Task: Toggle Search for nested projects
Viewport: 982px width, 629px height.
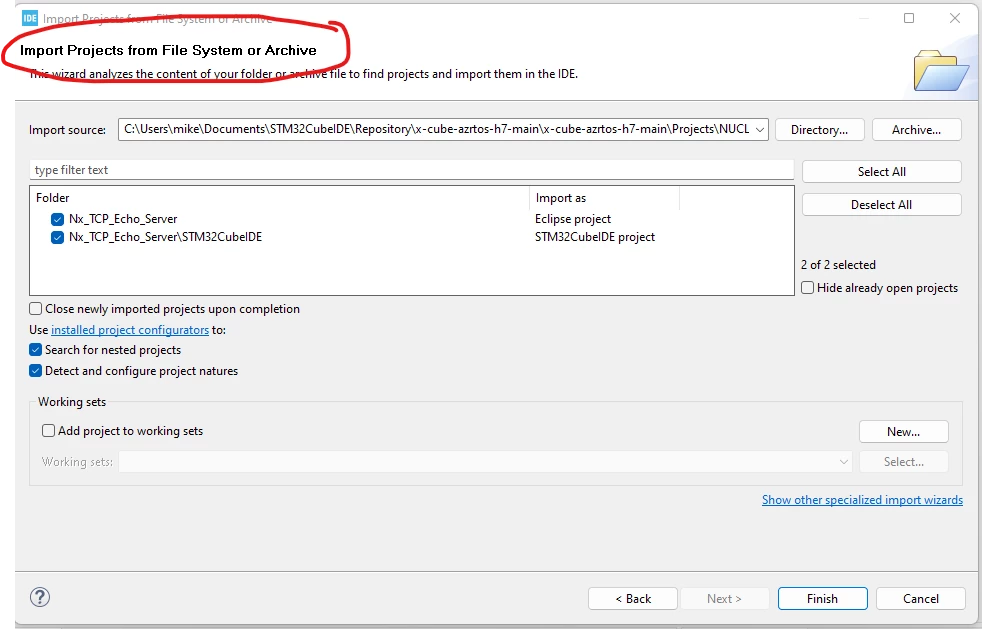Action: click(x=36, y=350)
